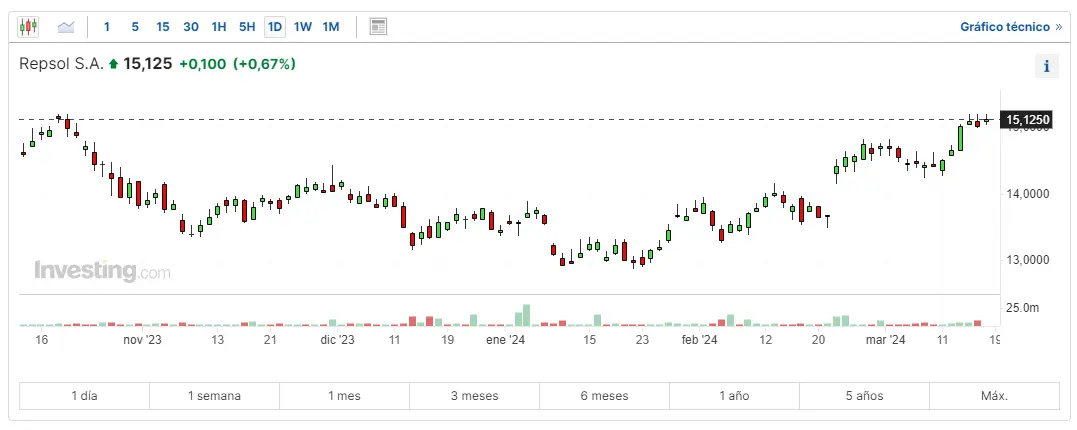Click the 14,0000 price axis label
The image size is (1077, 430).
[x=1028, y=194]
